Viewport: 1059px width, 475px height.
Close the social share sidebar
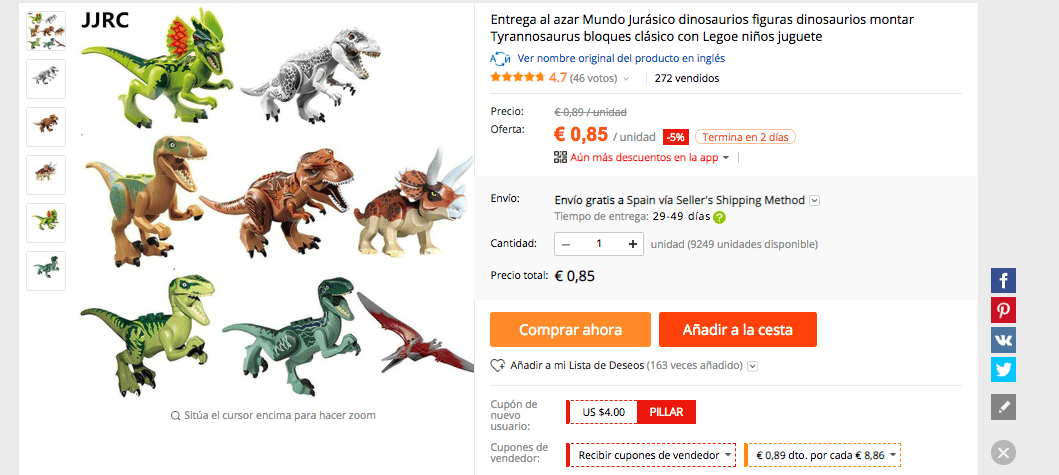point(1003,453)
